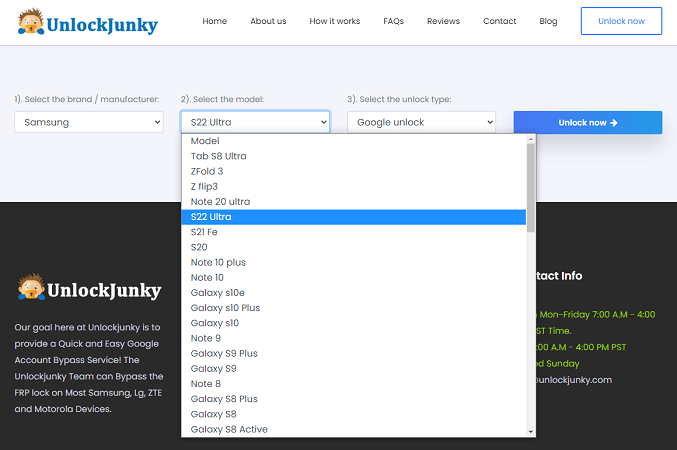This screenshot has width=677, height=450.
Task: Click the model list scrollbar thumb
Action: 531,188
